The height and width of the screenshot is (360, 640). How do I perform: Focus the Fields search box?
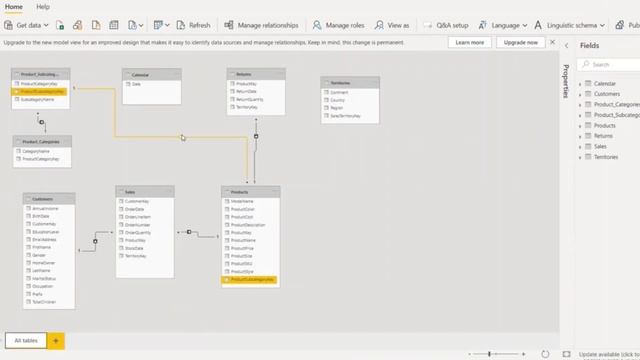609,64
